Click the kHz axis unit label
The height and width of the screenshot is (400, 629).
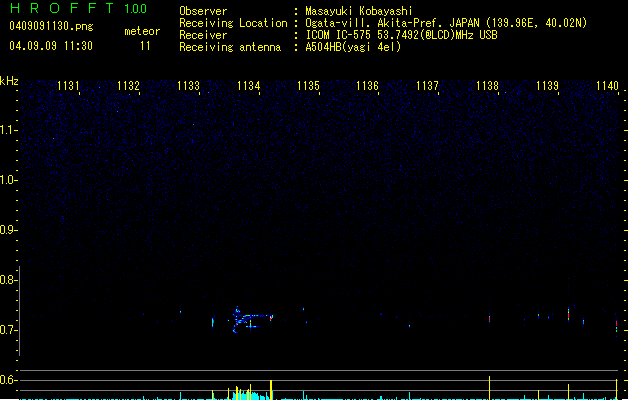9,81
